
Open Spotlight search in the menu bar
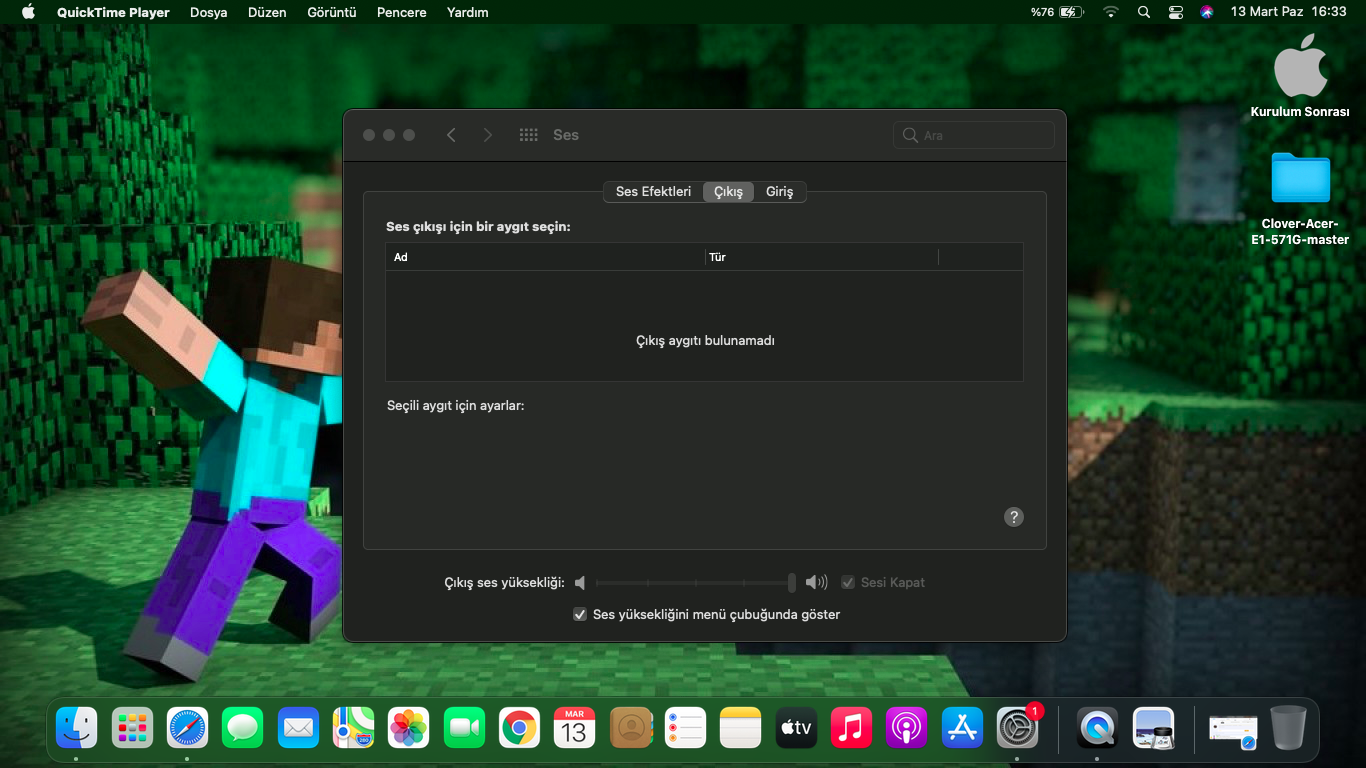1144,12
